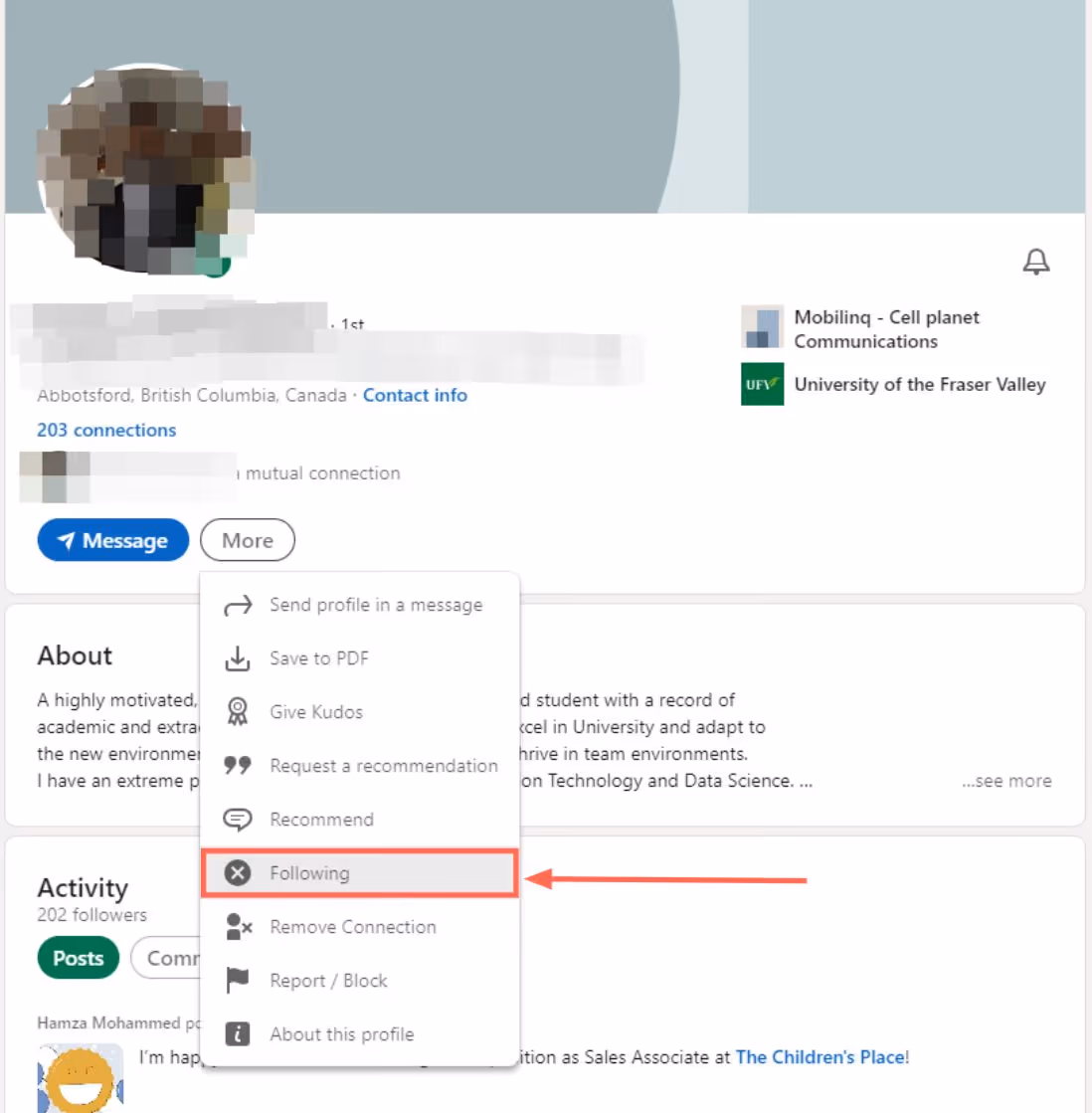Choose Save to PDF option
Screen dimensions: 1092x1113
360,658
